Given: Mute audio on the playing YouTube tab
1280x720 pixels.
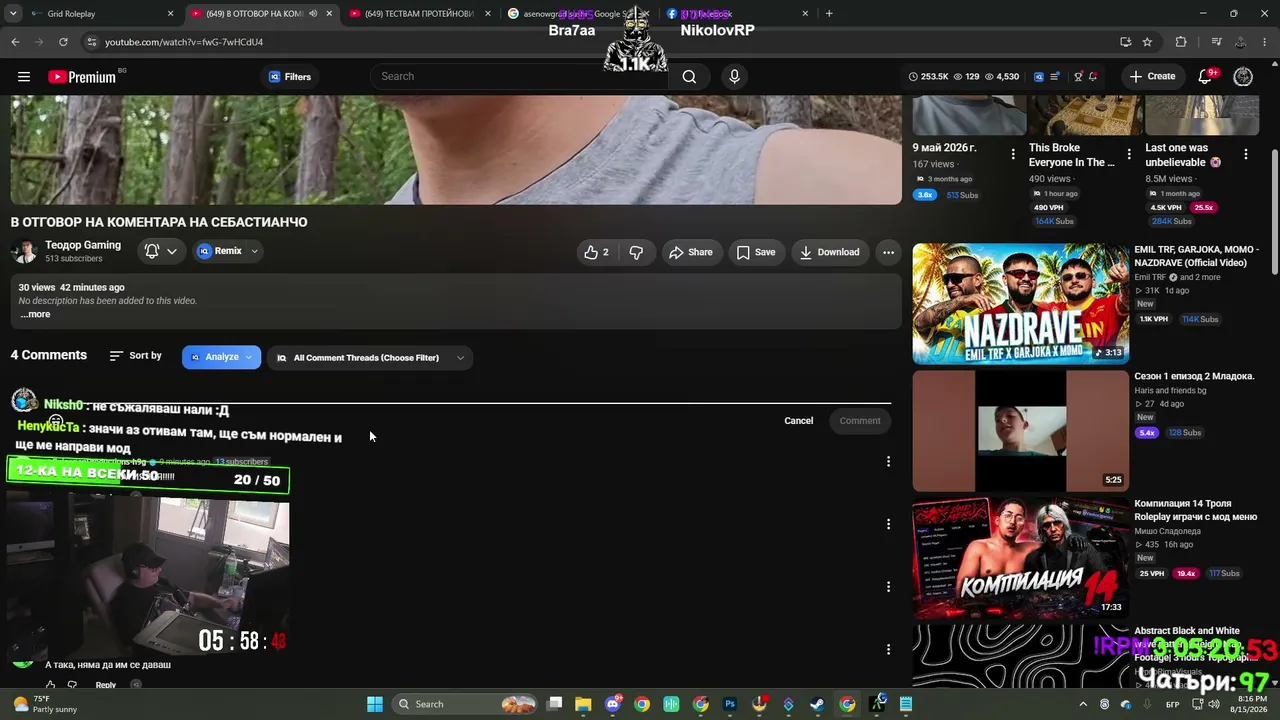Looking at the screenshot, I should click(313, 14).
